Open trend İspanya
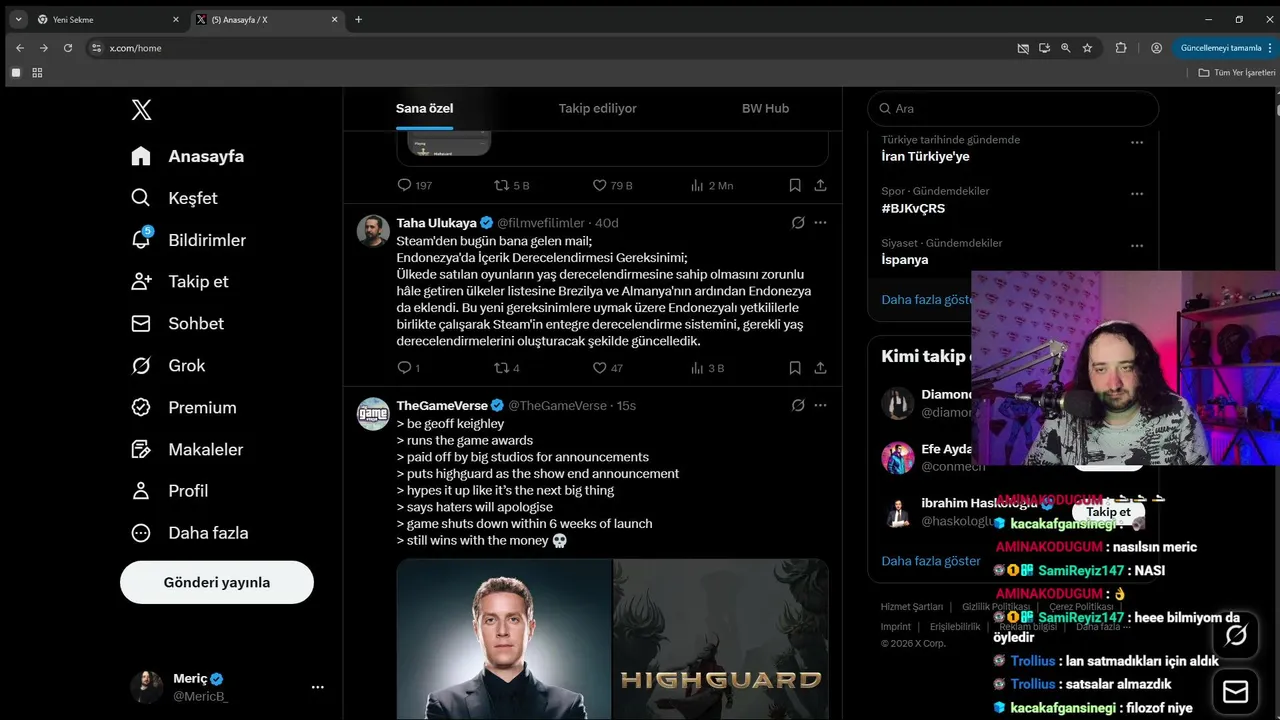This screenshot has width=1280, height=720. 905,260
